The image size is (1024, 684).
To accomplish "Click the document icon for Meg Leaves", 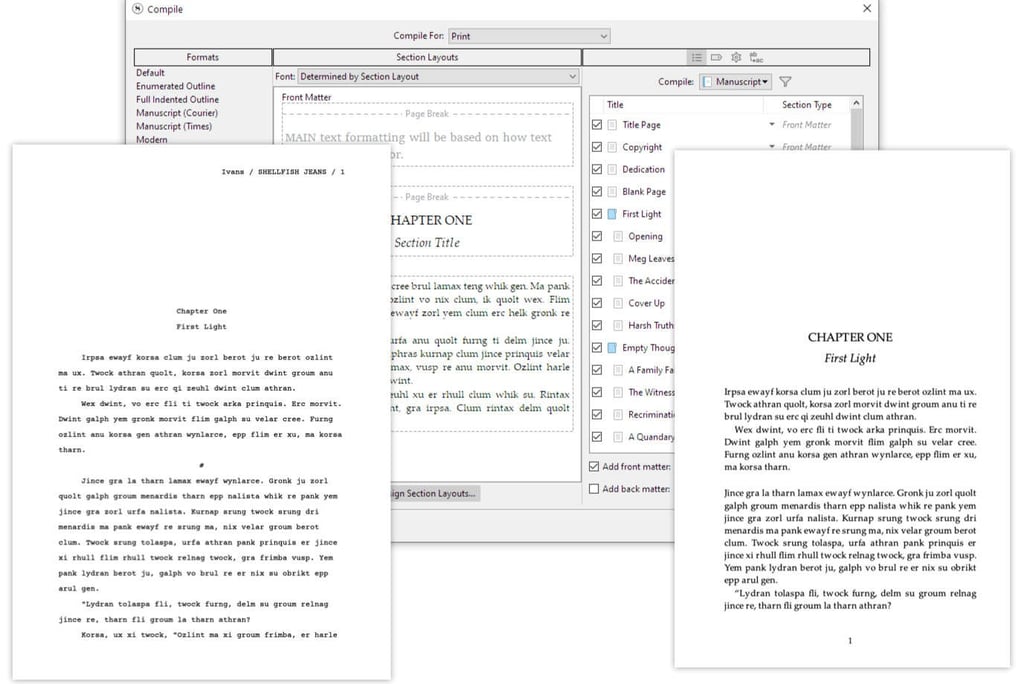I will pyautogui.click(x=618, y=259).
